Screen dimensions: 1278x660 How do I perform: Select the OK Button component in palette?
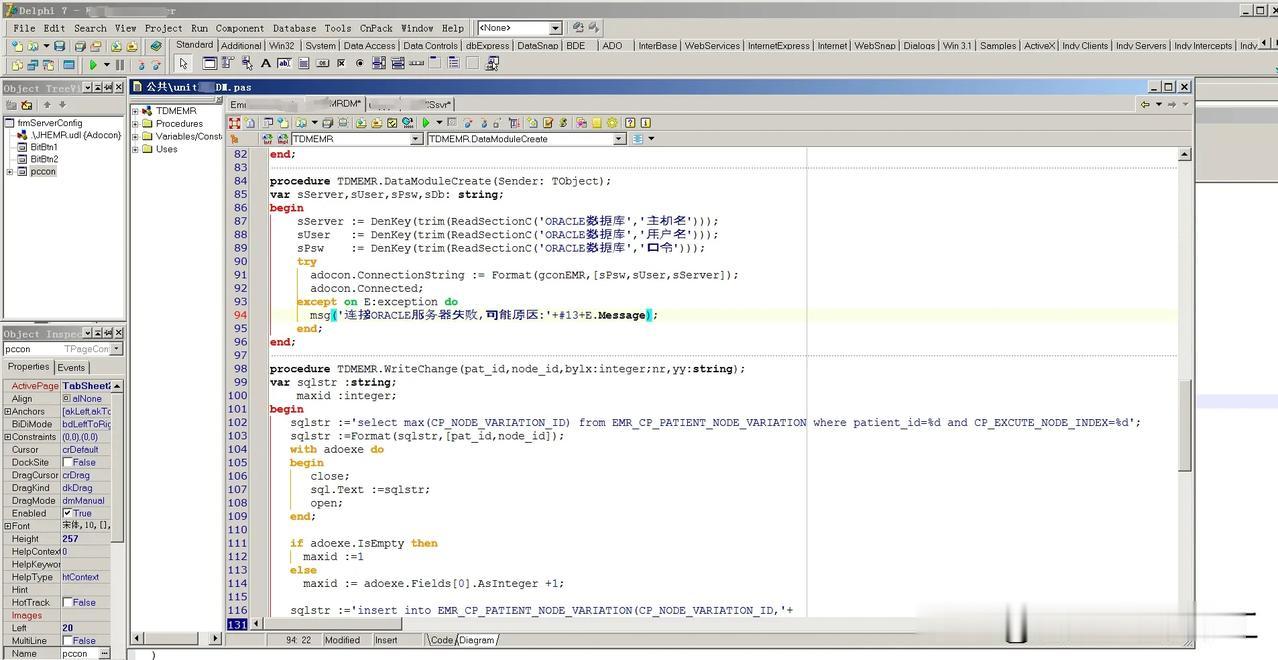click(321, 63)
